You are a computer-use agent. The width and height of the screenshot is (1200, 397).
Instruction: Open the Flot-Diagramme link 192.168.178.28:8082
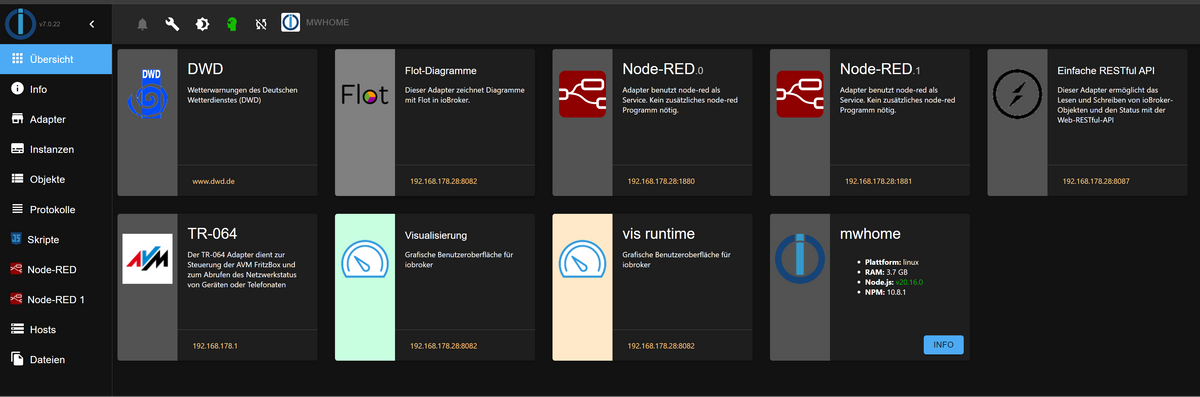click(x=443, y=182)
